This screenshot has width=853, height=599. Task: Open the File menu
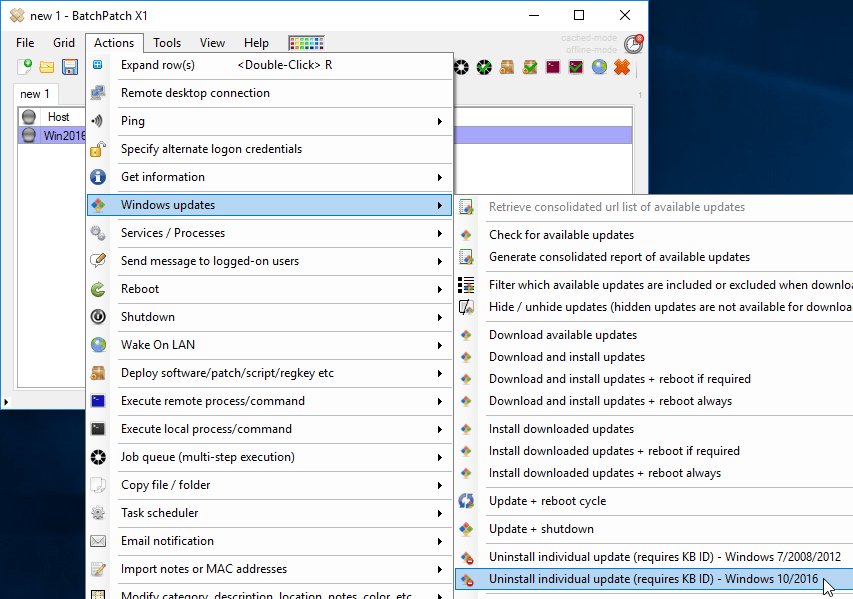25,43
